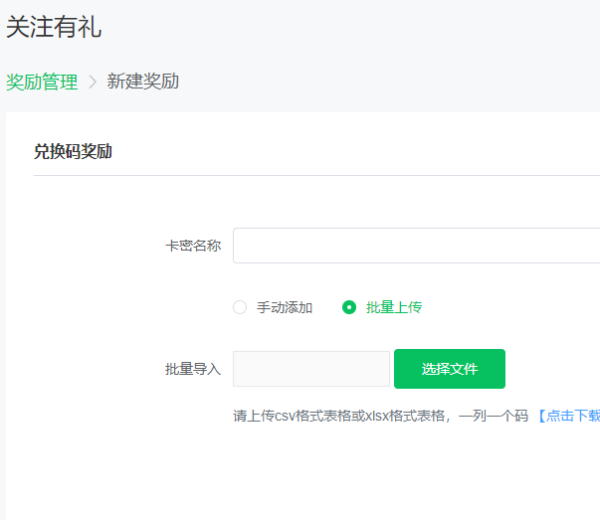Click the 关注有礼 page title

tap(54, 27)
